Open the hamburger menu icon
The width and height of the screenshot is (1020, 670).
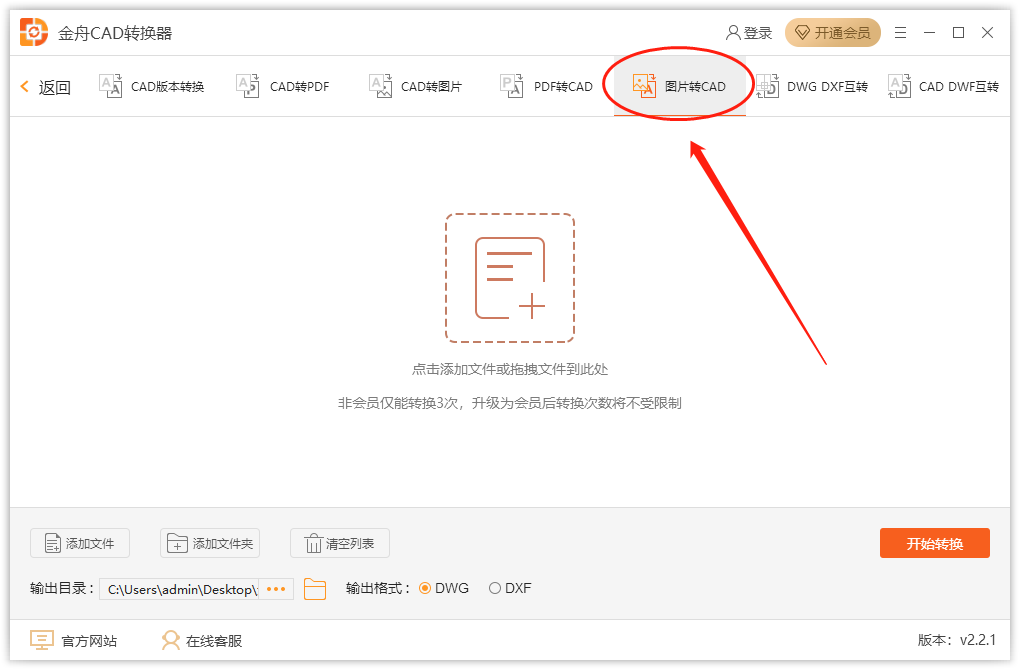point(900,33)
